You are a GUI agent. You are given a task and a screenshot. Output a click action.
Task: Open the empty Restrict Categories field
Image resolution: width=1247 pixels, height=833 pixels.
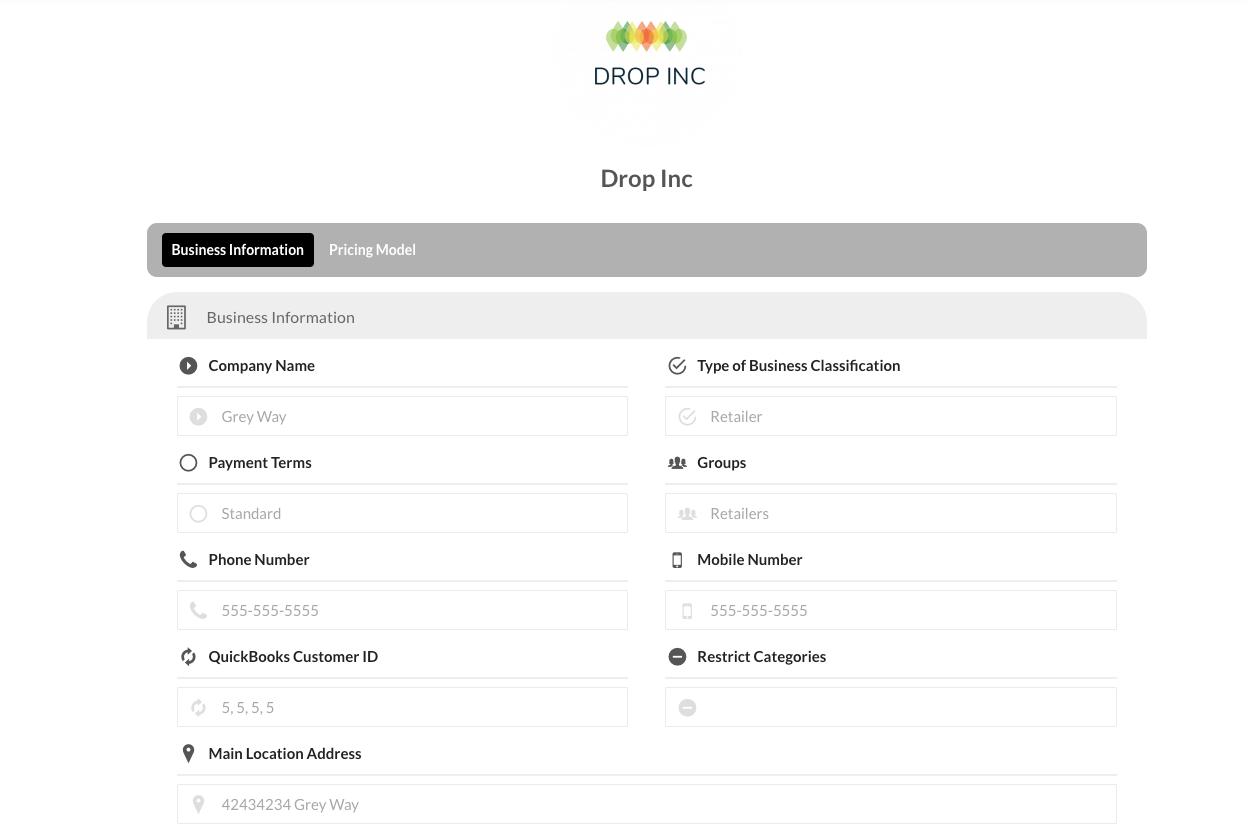point(891,707)
